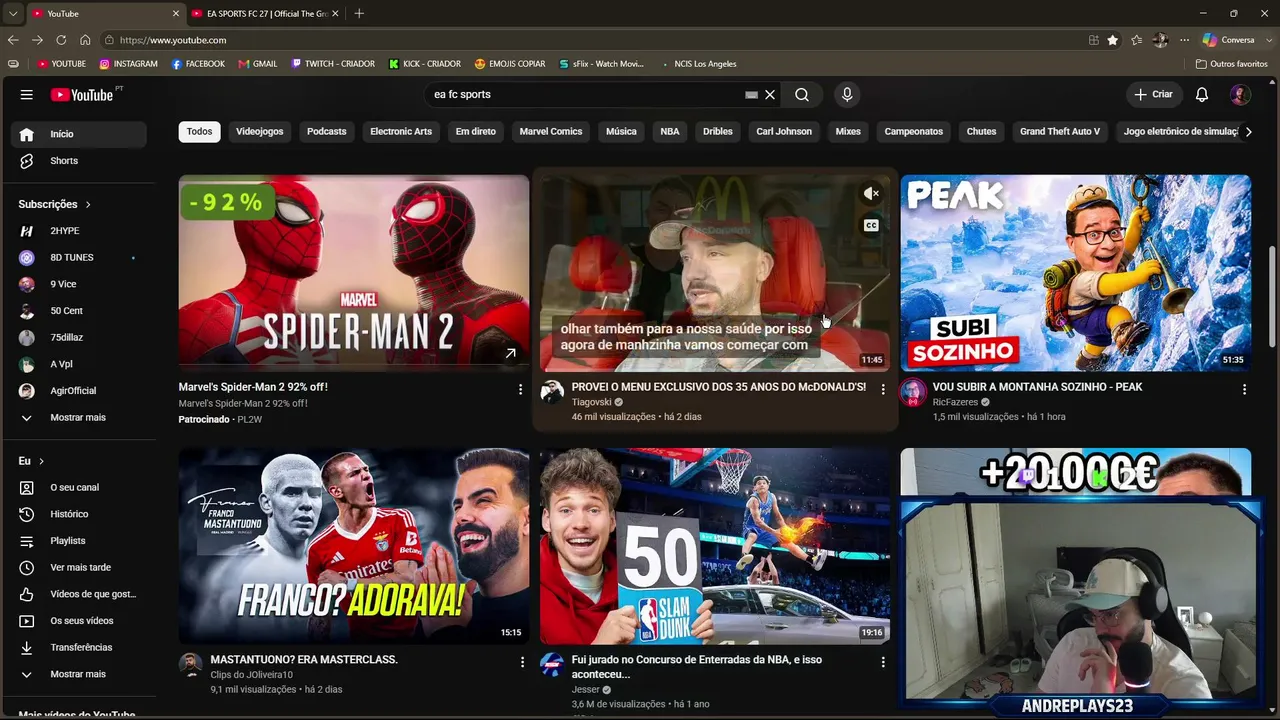1280x720 pixels.
Task: Open the YouTube guide hamburger menu
Action: [x=27, y=95]
